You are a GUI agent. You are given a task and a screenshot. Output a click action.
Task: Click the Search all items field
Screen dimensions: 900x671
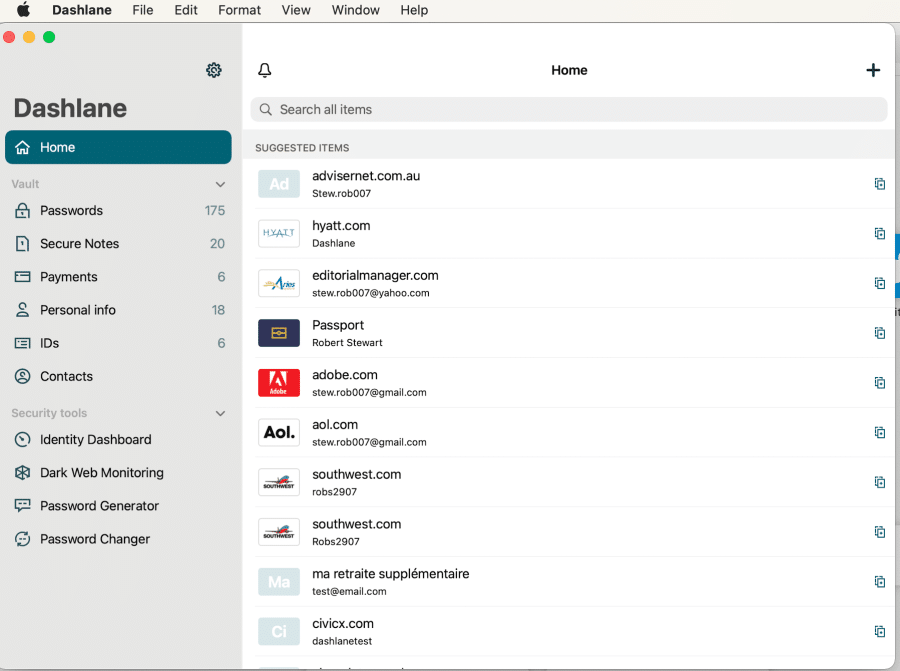569,109
